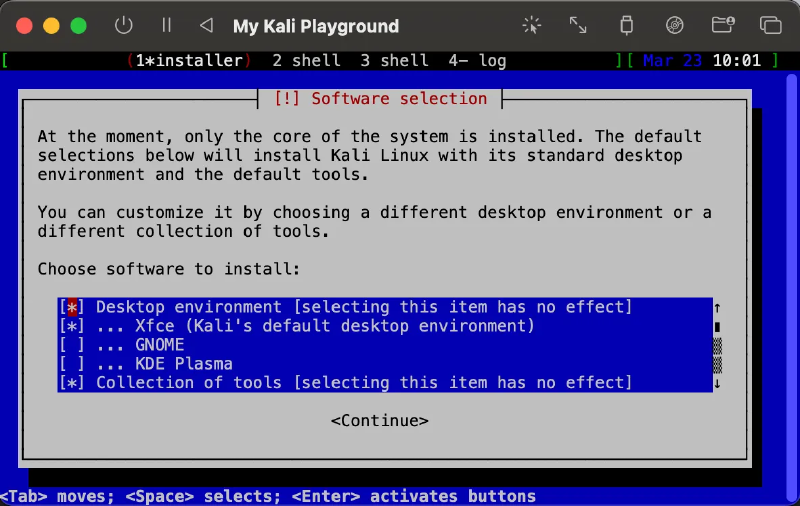Click the resize display arrows icon
This screenshot has height=506, width=800.
click(x=578, y=26)
